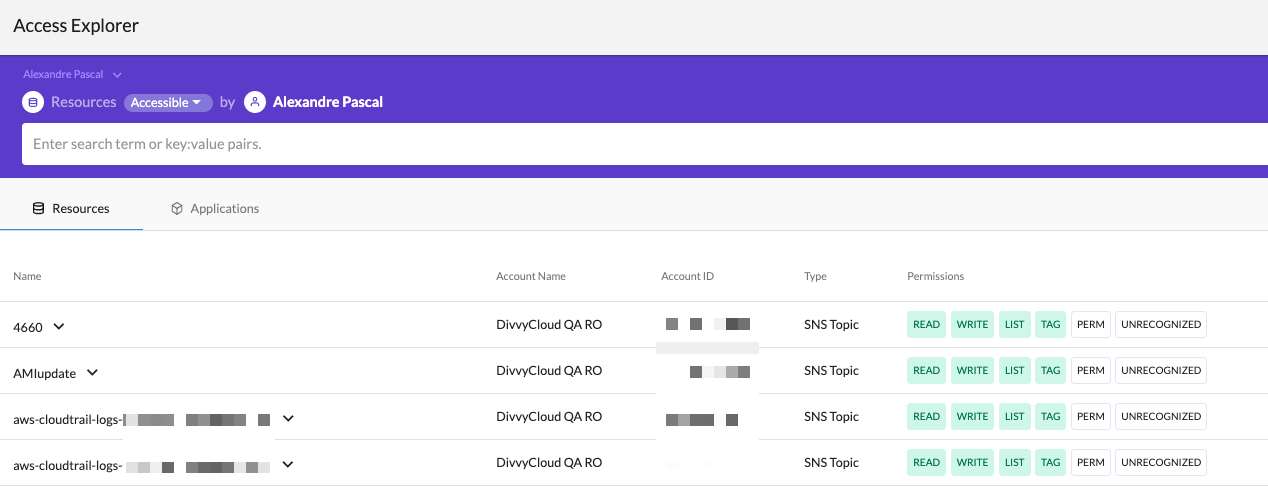Click the Resources database icon in purple header

33,102
